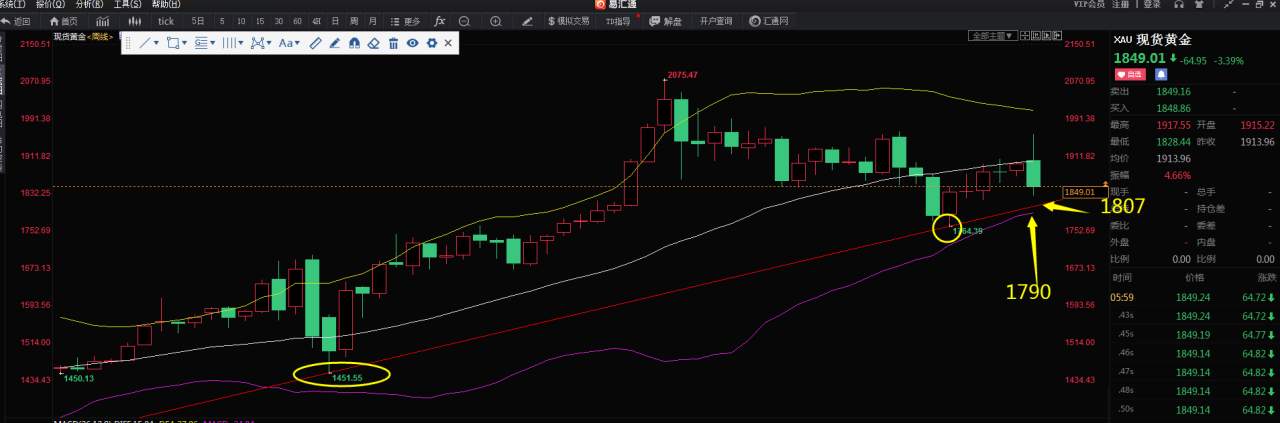The image size is (1280, 423).
Task: Click the 涨跌 column header in tick list
Action: coord(1267,277)
